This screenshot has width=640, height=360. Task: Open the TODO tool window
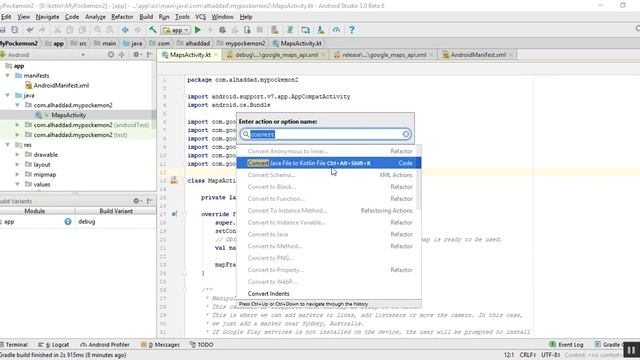click(202, 344)
